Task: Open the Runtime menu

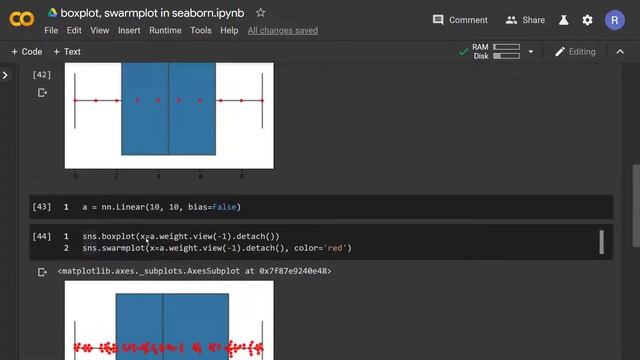Action: tap(165, 31)
